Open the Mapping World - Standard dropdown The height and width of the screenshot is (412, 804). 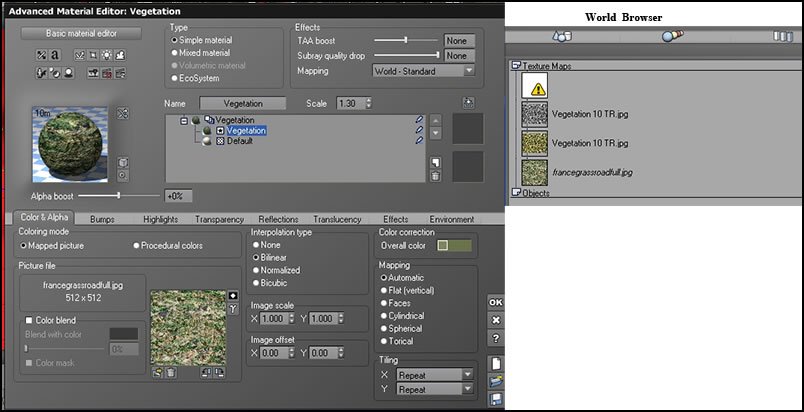pos(424,71)
